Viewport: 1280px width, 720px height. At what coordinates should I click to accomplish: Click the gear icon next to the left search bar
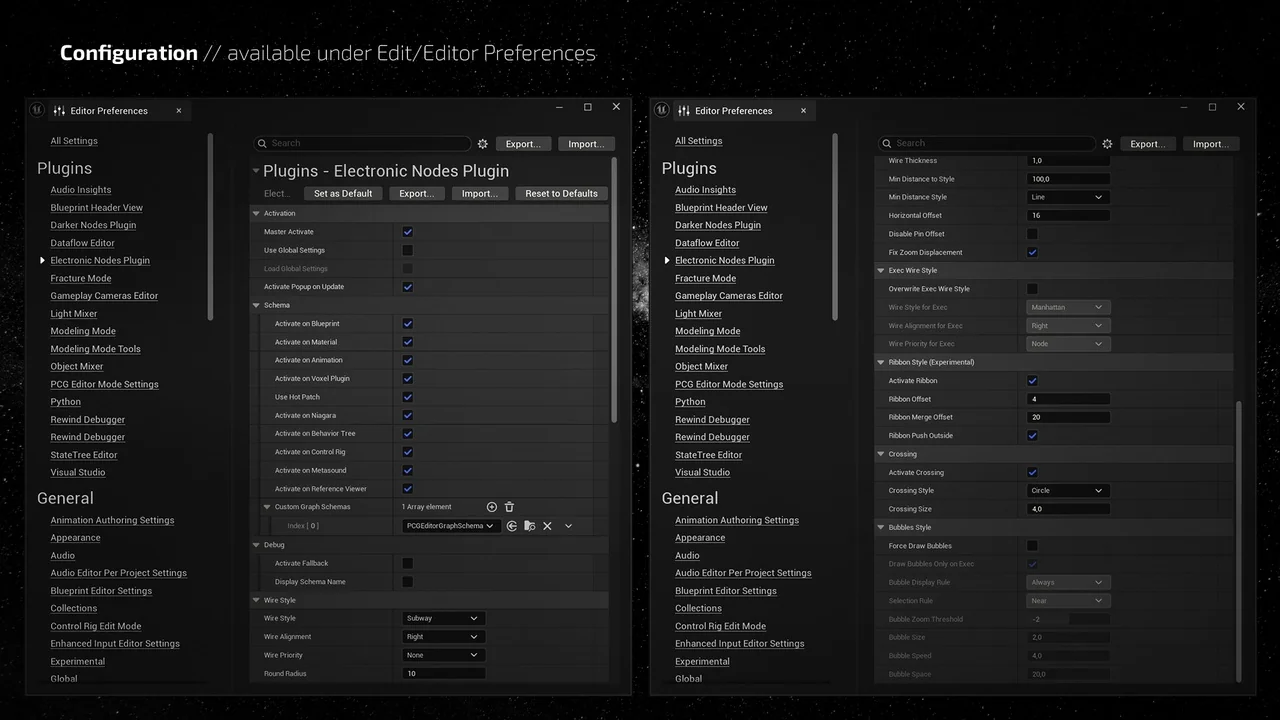click(482, 143)
